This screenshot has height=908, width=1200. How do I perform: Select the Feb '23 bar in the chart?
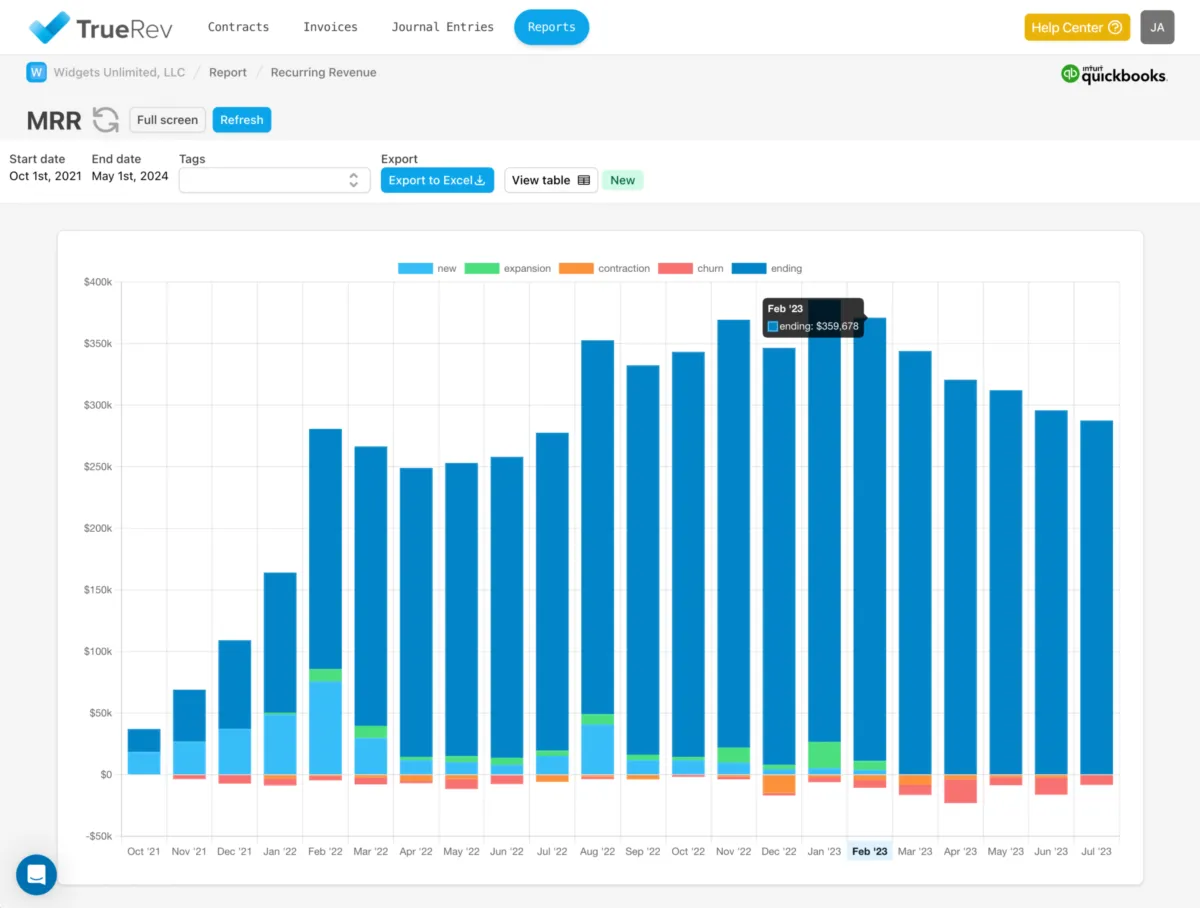point(870,550)
